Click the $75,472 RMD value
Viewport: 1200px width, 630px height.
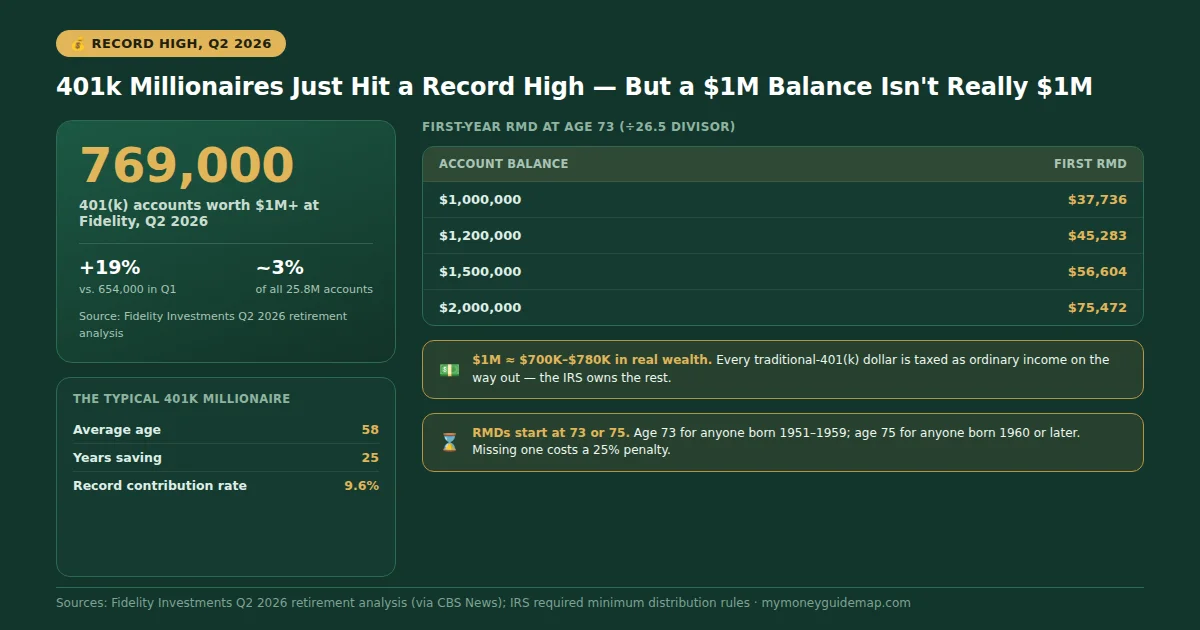click(x=1097, y=308)
